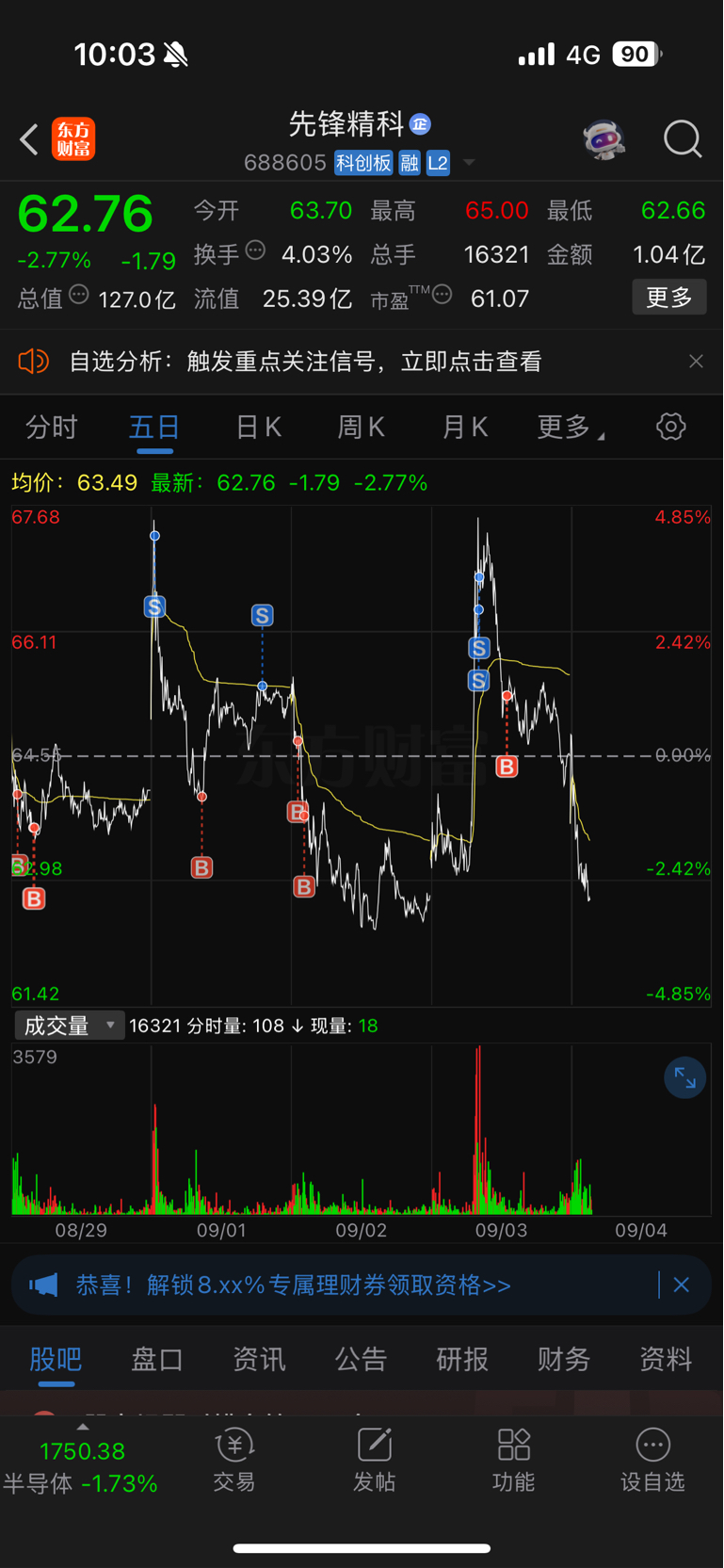This screenshot has width=724, height=1568.
Task: Tap the robot assistant avatar
Action: [603, 139]
